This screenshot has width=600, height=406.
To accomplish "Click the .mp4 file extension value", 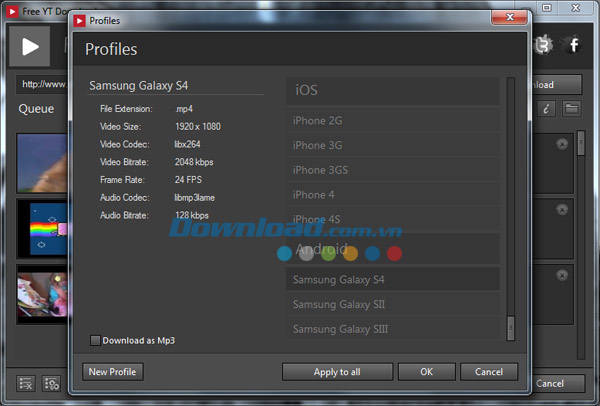I will [x=184, y=109].
